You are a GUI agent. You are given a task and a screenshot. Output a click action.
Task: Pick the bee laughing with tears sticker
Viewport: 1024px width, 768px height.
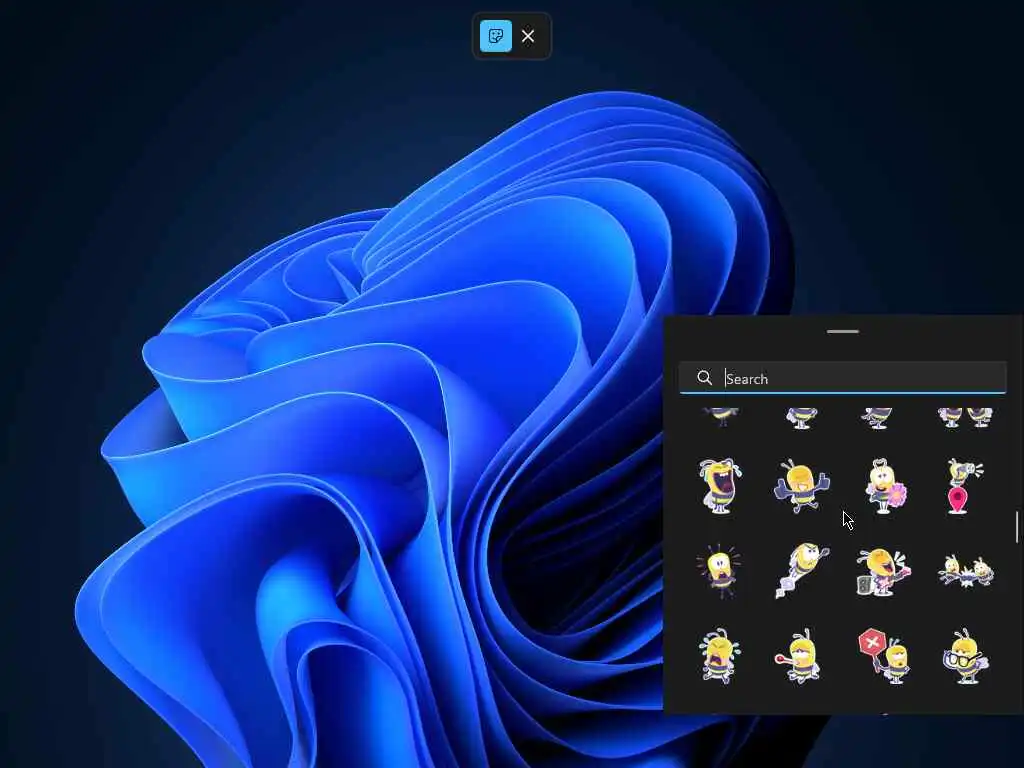coord(720,486)
